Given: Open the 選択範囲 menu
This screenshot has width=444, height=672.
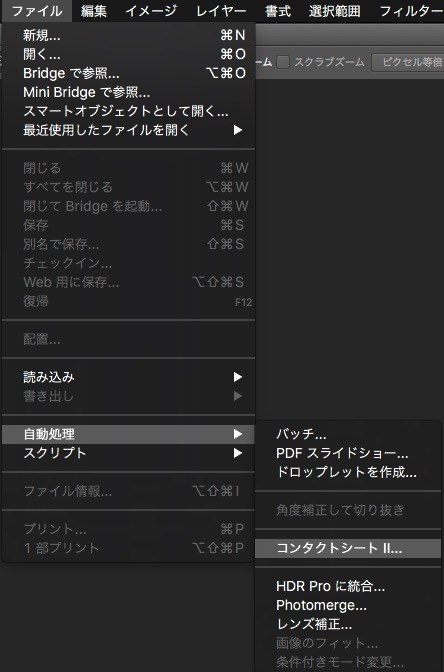Looking at the screenshot, I should click(x=335, y=11).
